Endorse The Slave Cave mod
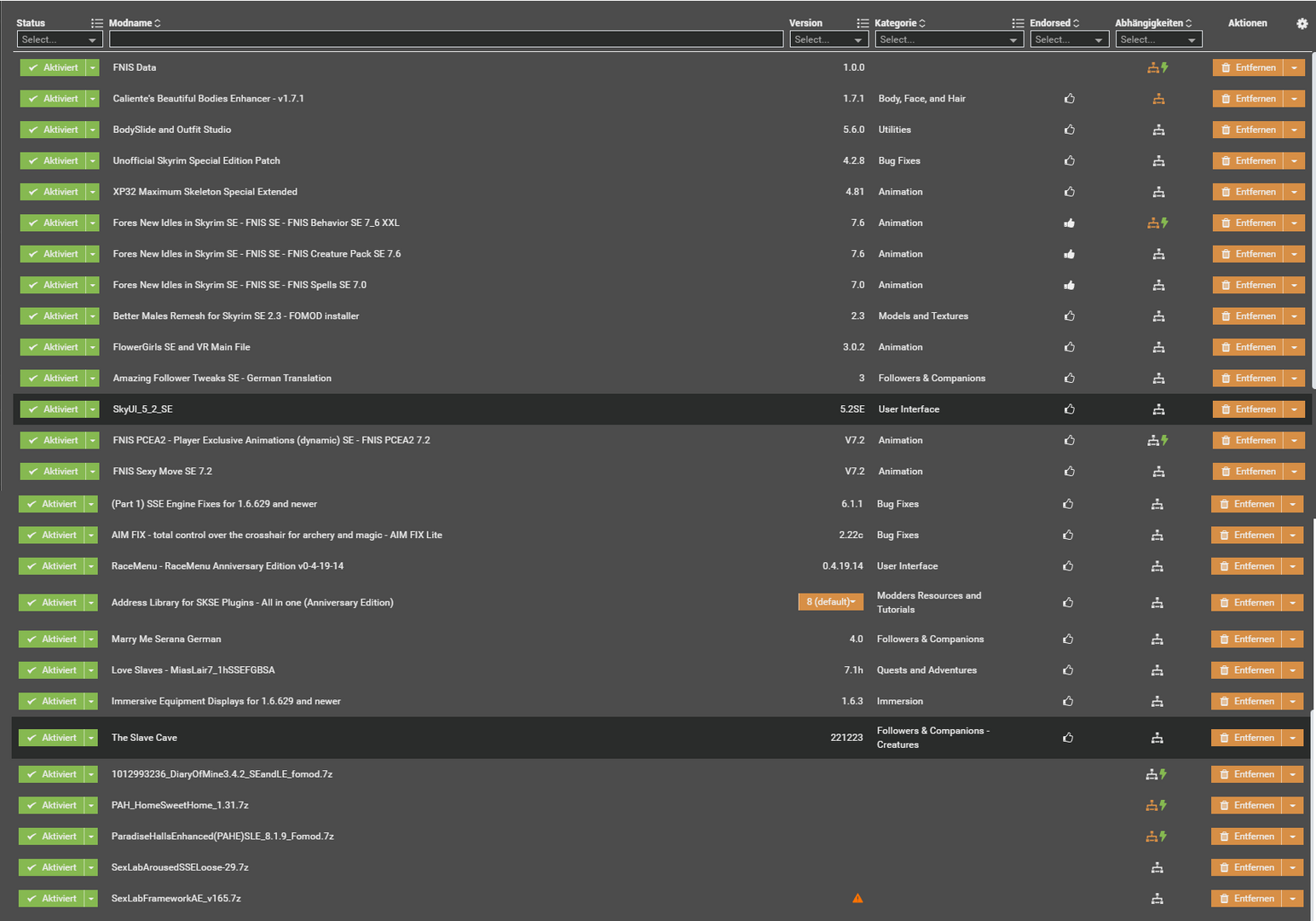The height and width of the screenshot is (921, 1316). [1067, 738]
